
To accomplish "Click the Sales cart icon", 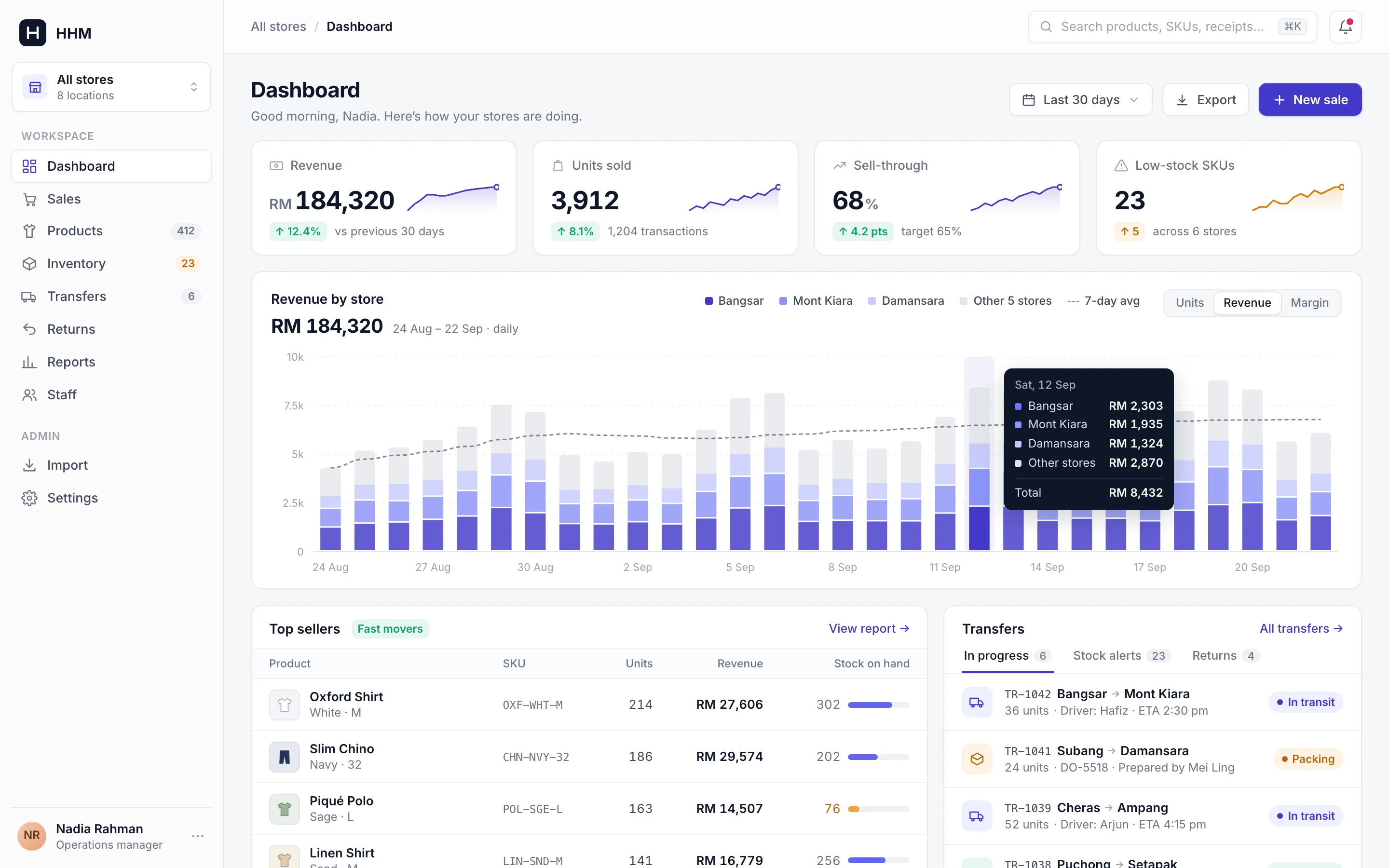I will click(x=29, y=199).
